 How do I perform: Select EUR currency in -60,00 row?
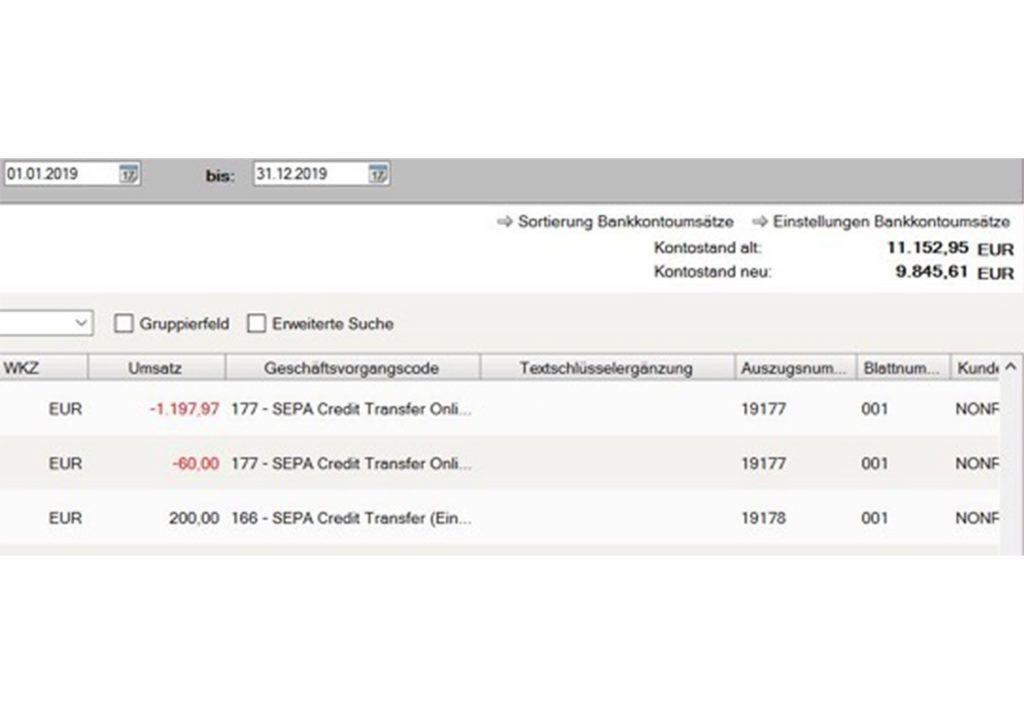[x=65, y=464]
